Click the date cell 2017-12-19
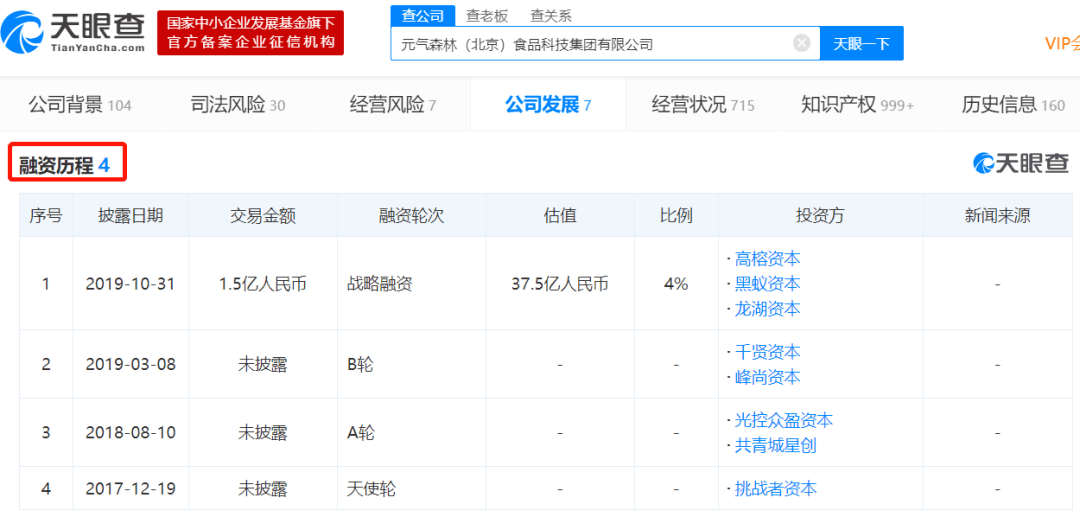 tap(131, 489)
